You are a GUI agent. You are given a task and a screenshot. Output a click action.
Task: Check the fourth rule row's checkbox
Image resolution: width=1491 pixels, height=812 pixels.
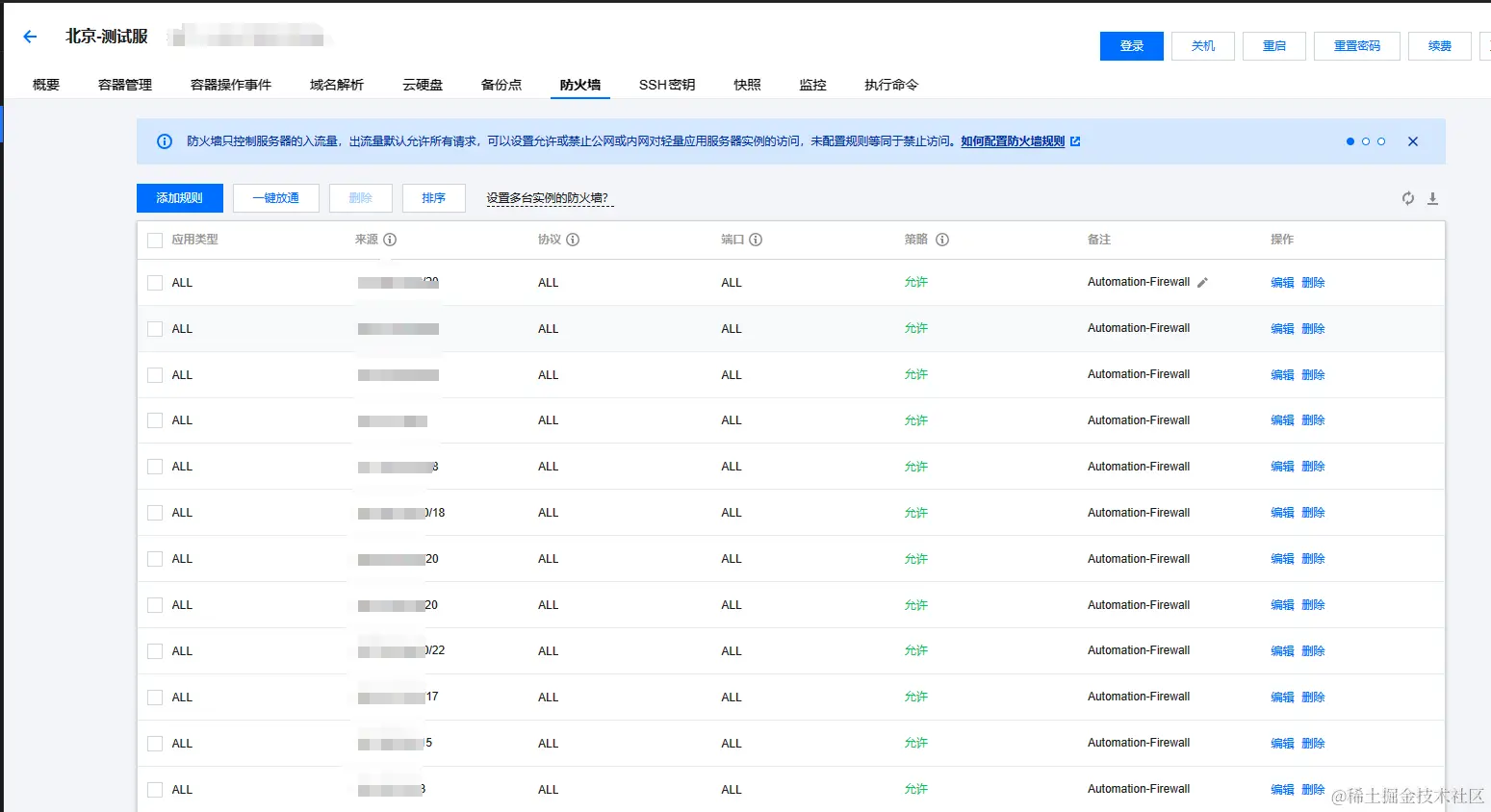tap(155, 420)
